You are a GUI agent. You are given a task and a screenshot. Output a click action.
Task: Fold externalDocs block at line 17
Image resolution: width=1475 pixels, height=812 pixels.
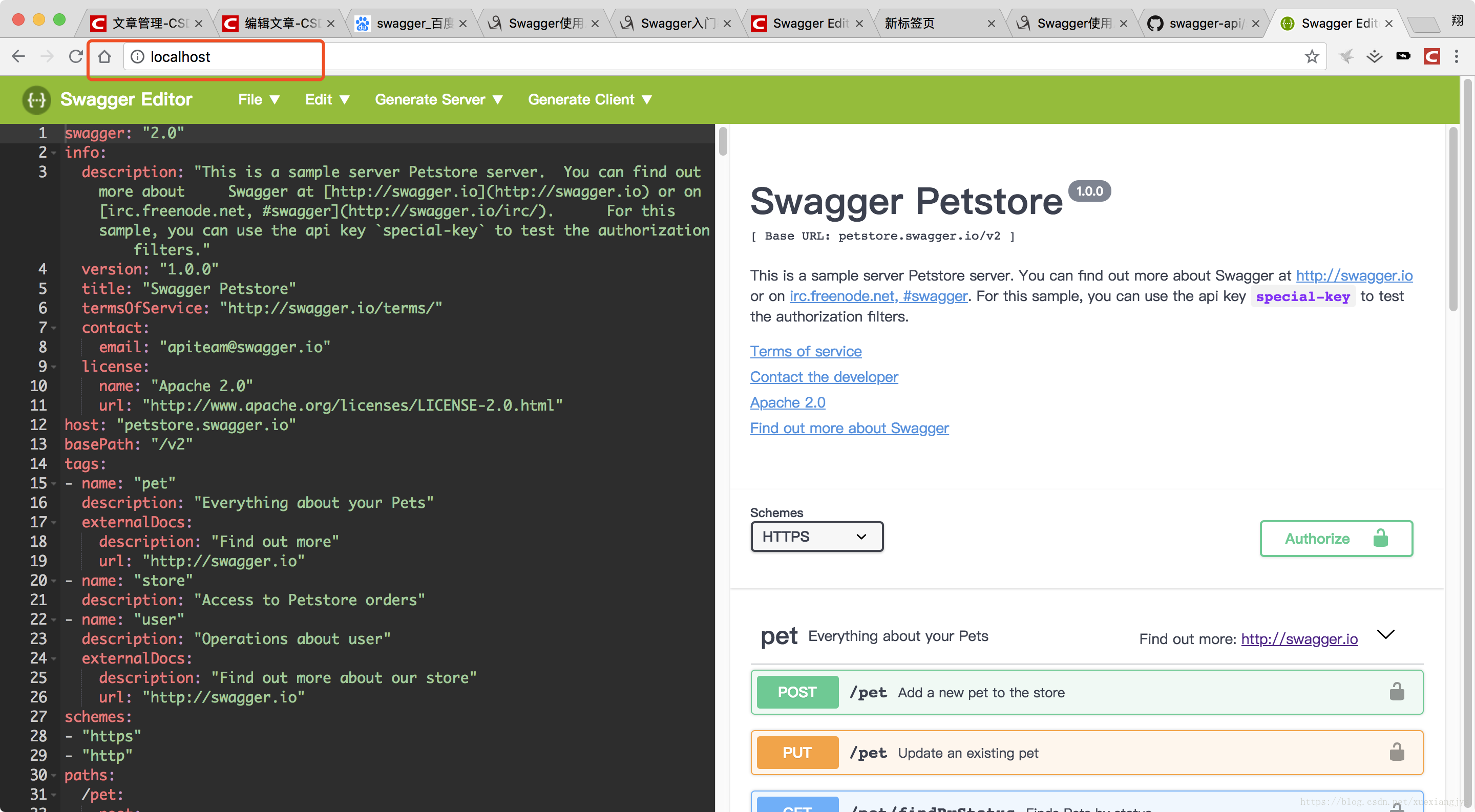(54, 522)
